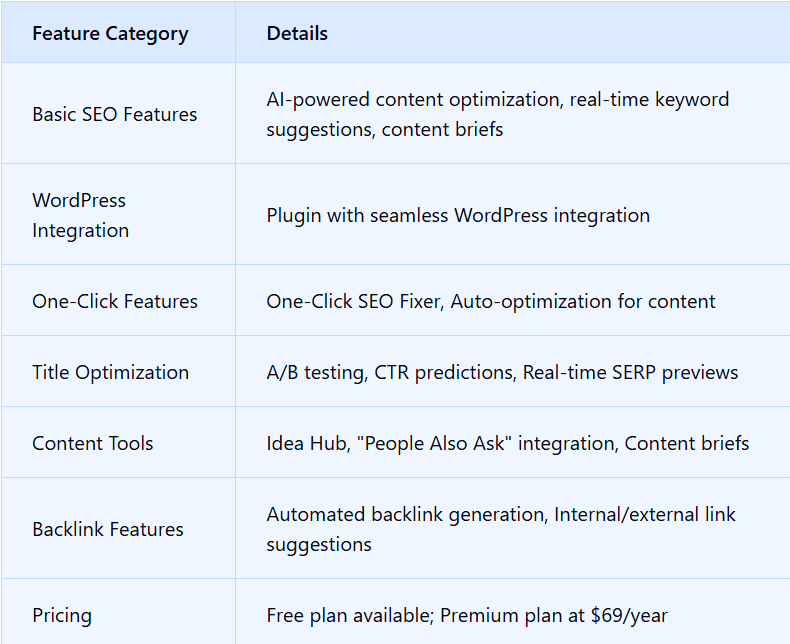This screenshot has width=790, height=644.
Task: Click the Free plan available pricing text
Action: 350,616
